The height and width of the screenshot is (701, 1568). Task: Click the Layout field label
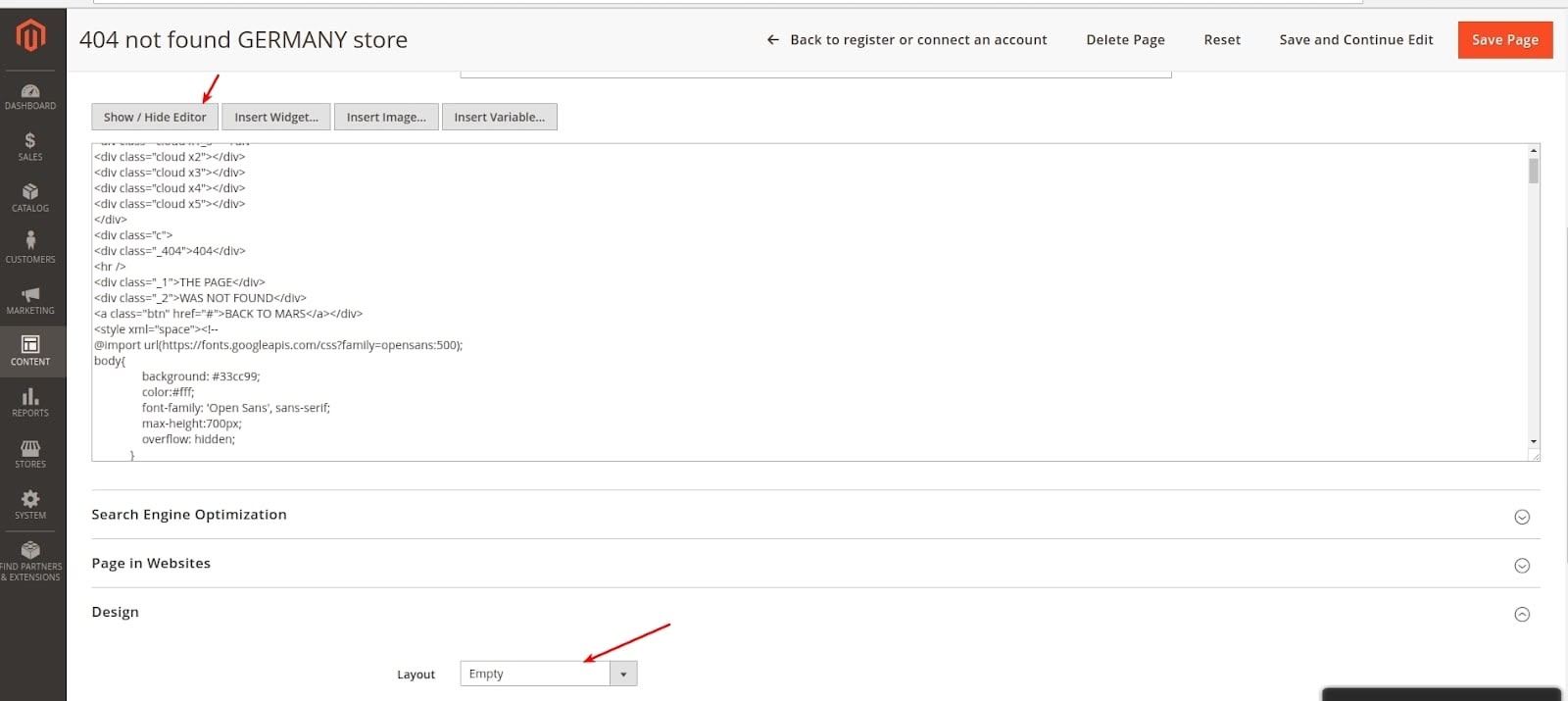pyautogui.click(x=416, y=675)
